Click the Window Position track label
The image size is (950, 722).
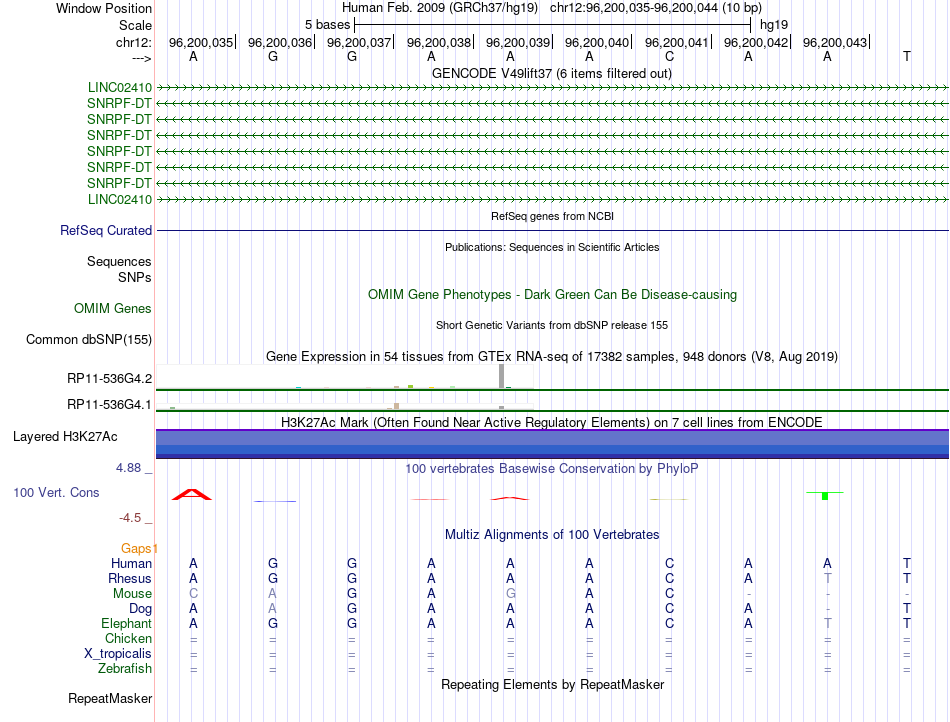tap(104, 8)
